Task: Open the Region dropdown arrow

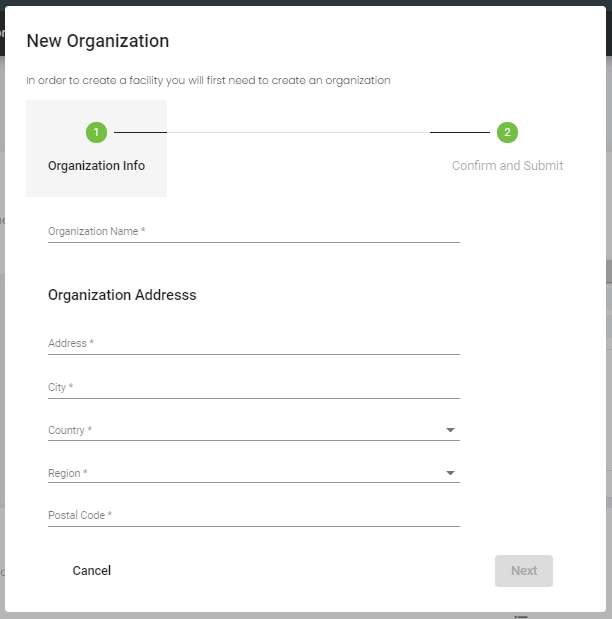Action: tap(450, 473)
